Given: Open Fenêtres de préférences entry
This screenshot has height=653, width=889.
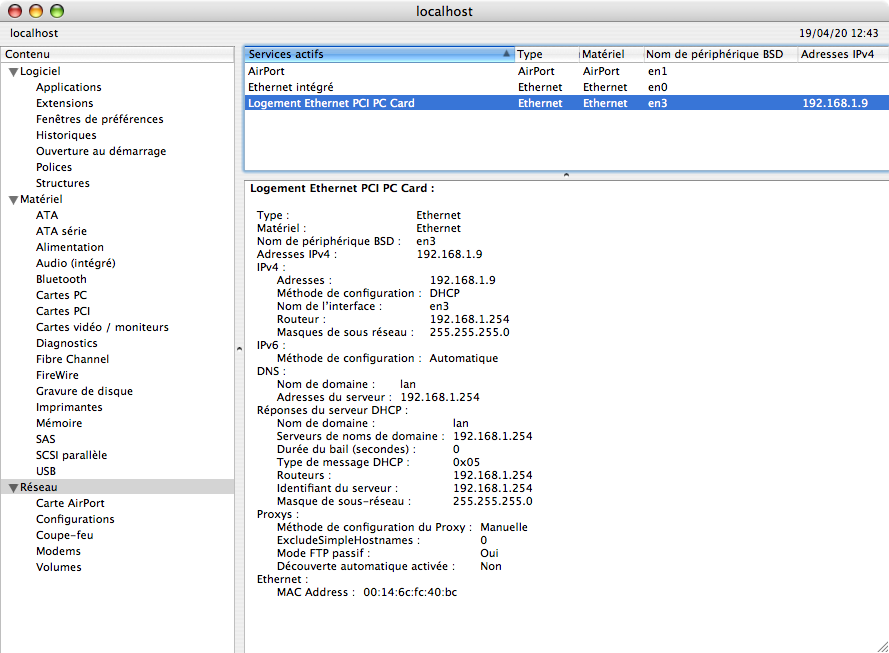Looking at the screenshot, I should tap(100, 119).
